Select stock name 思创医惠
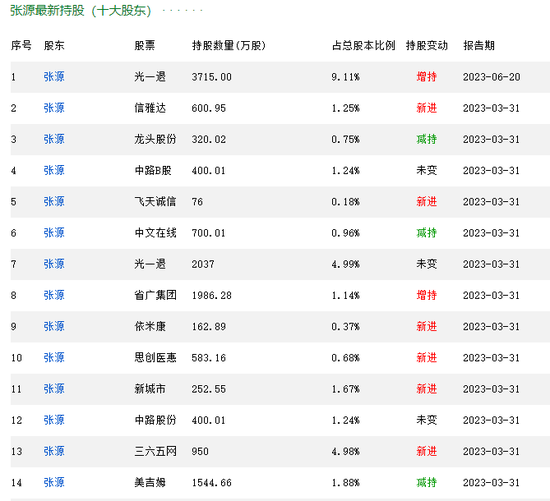Viewport: 550px width, 501px height. [x=155, y=358]
